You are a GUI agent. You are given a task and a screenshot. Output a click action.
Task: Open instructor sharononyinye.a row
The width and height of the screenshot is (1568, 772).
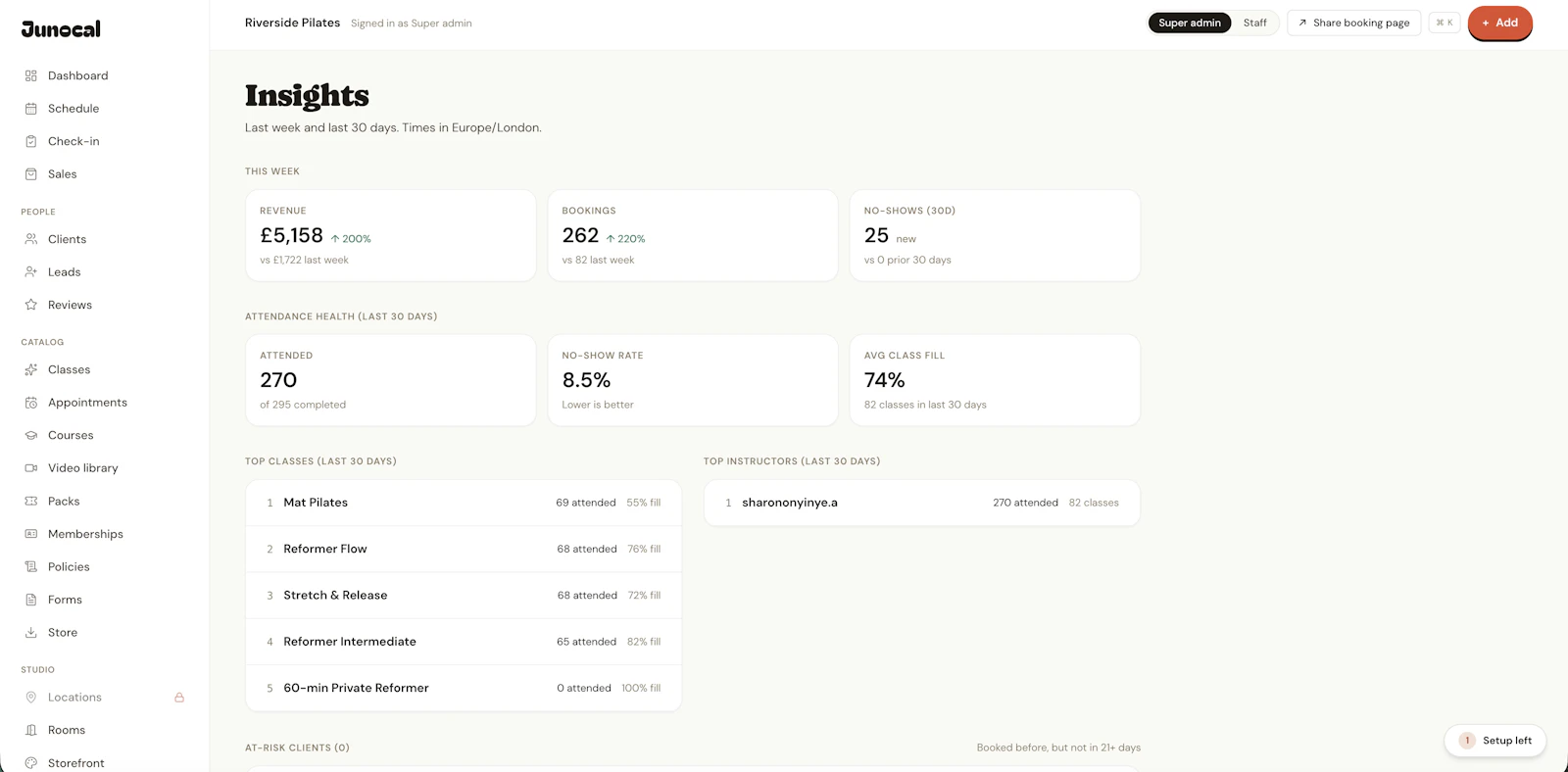[922, 503]
